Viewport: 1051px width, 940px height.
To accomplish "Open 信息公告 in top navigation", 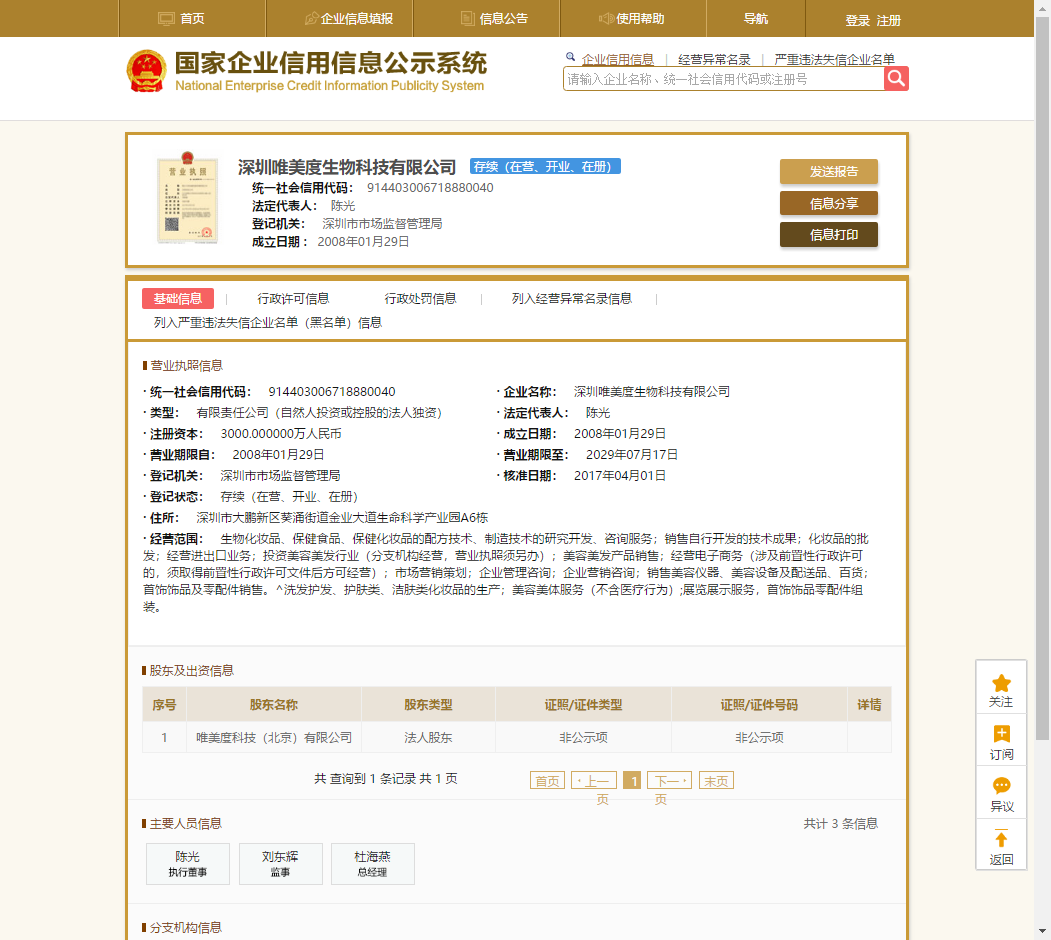I will [494, 19].
